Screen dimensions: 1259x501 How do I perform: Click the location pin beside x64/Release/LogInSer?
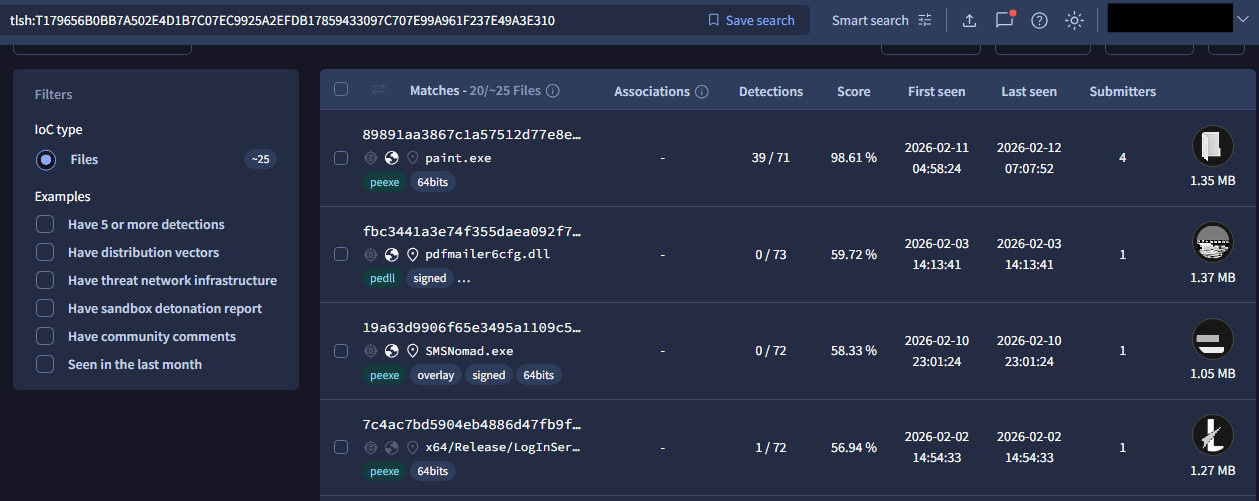[412, 447]
